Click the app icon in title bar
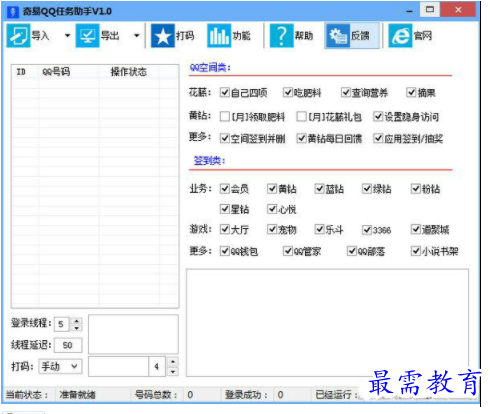This screenshot has height=414, width=490. 13,11
